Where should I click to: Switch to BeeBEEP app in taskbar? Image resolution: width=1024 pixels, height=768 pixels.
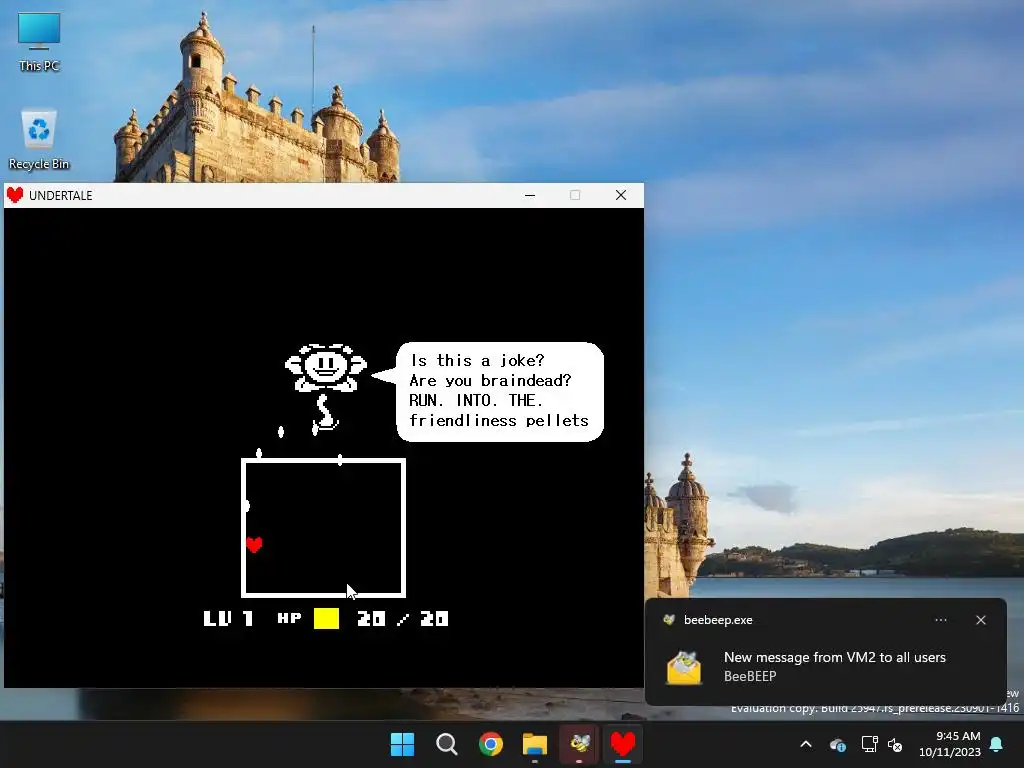click(x=579, y=744)
